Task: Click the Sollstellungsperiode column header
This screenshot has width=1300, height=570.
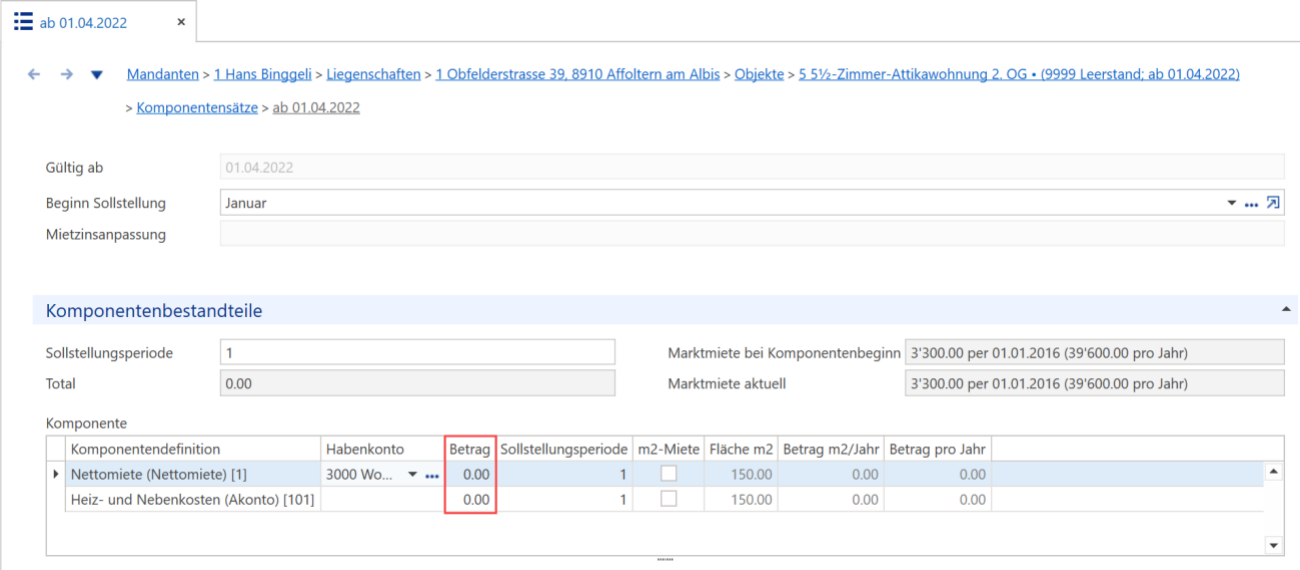Action: pyautogui.click(x=564, y=449)
